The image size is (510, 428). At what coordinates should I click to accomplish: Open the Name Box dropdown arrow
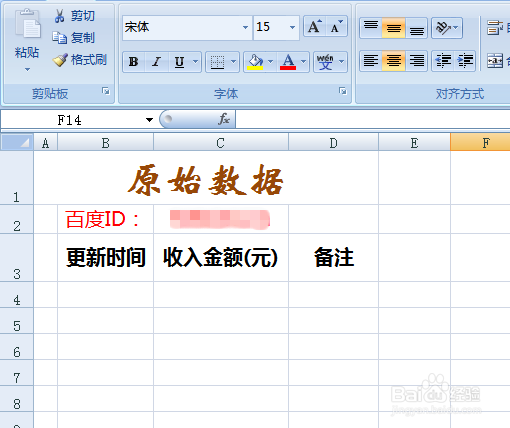(x=149, y=120)
